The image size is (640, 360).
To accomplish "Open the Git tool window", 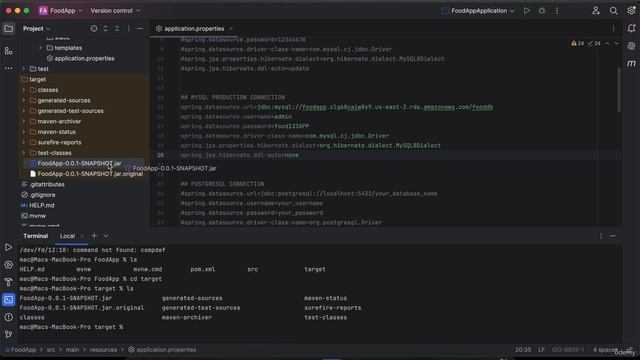I will [8, 334].
